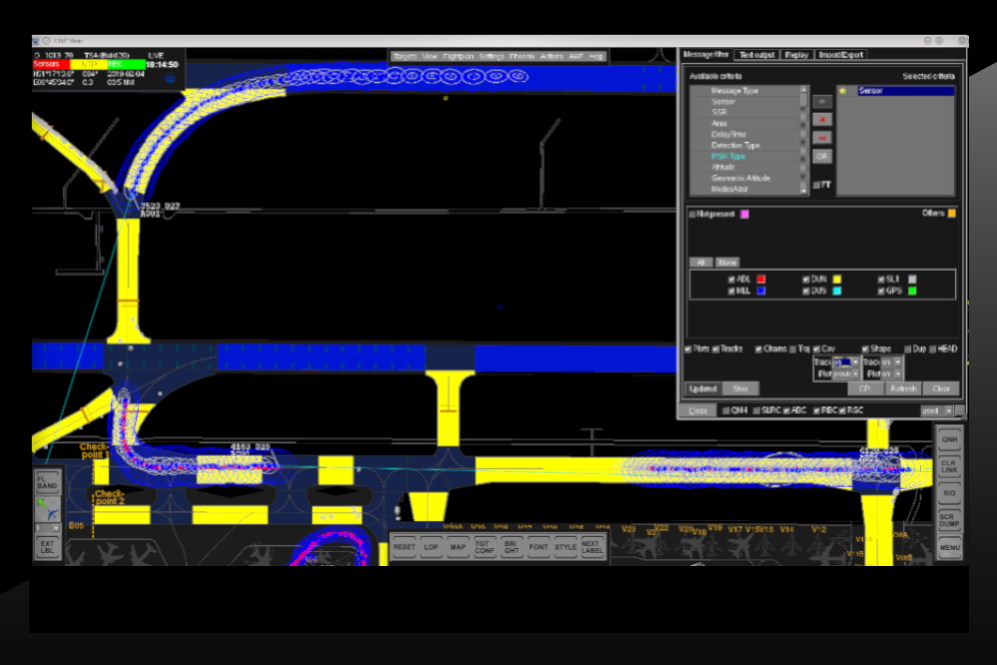Screen dimensions: 997x665
Task: Toggle the ADL sensor checkbox
Action: point(733,279)
